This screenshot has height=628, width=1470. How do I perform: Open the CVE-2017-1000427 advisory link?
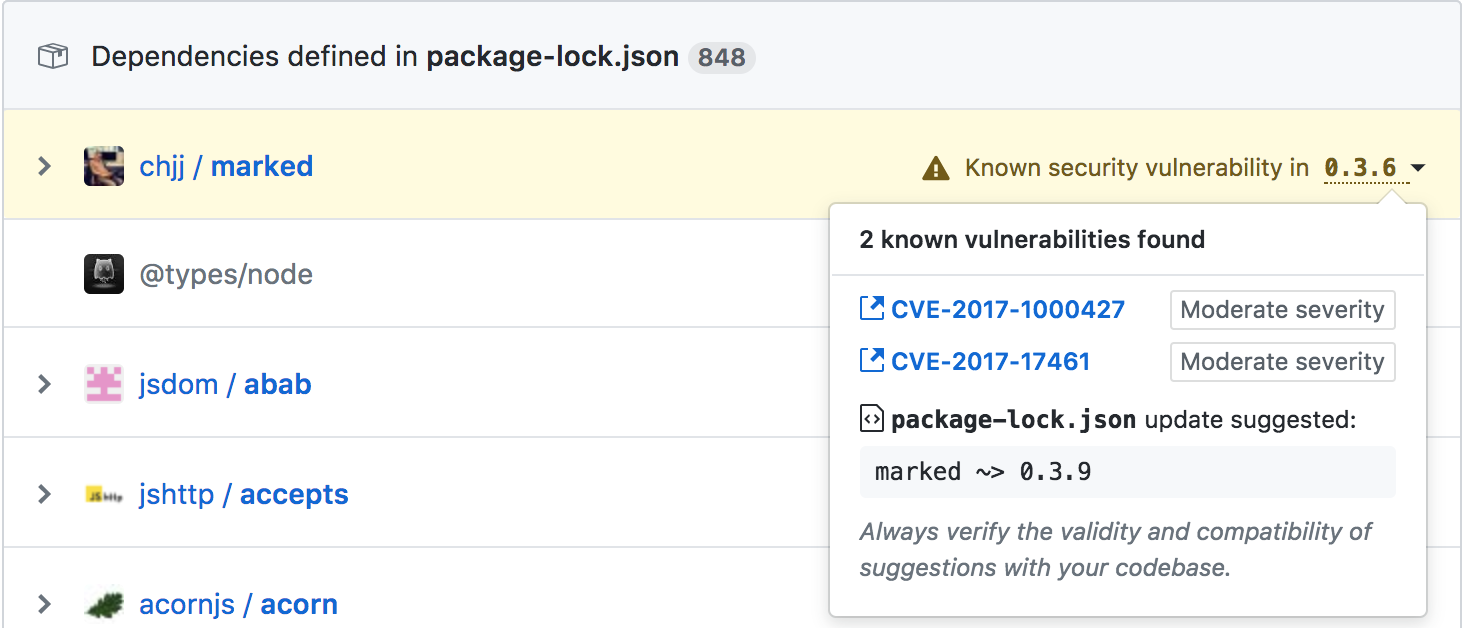click(x=1007, y=309)
